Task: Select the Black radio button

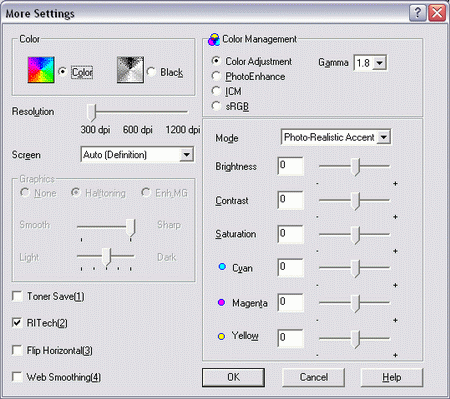Action: point(151,72)
